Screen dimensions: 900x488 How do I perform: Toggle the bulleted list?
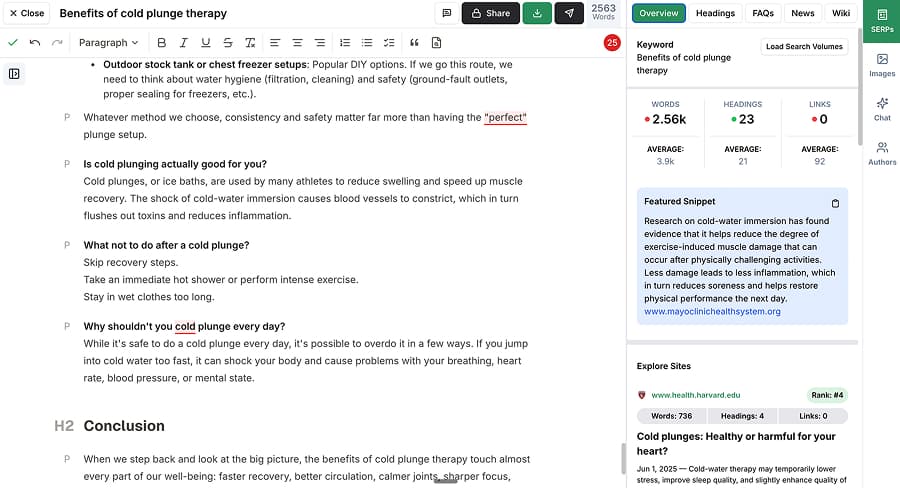(367, 43)
